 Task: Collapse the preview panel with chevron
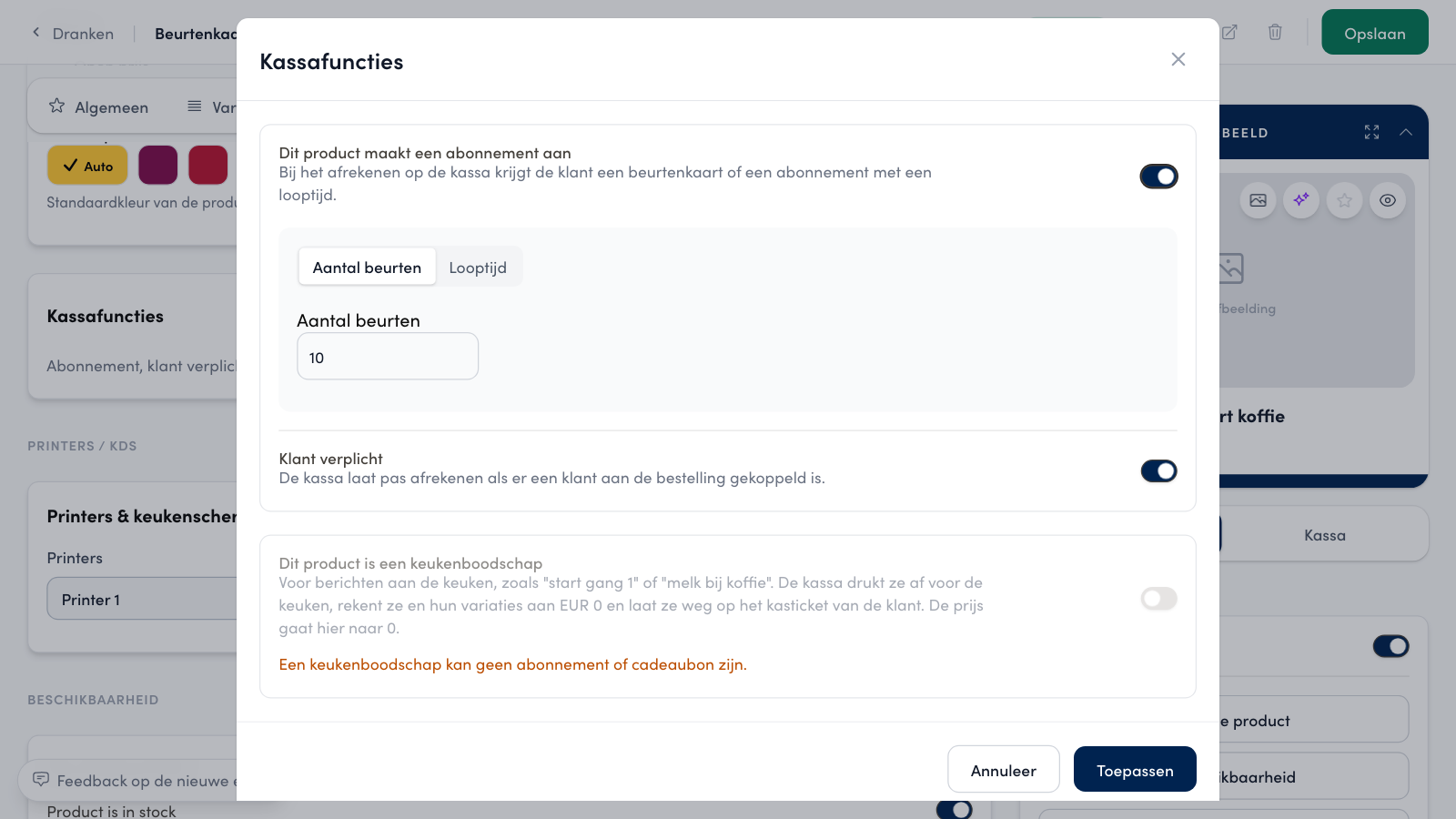(1406, 132)
